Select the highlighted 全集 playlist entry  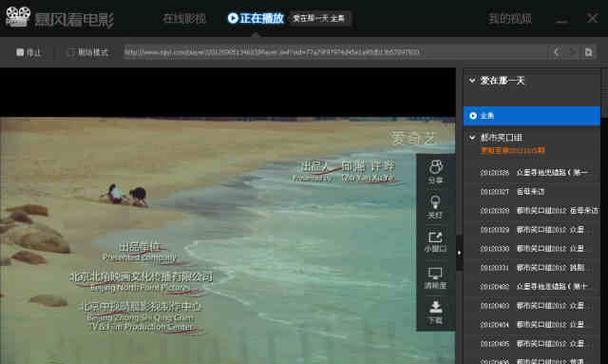(532, 116)
